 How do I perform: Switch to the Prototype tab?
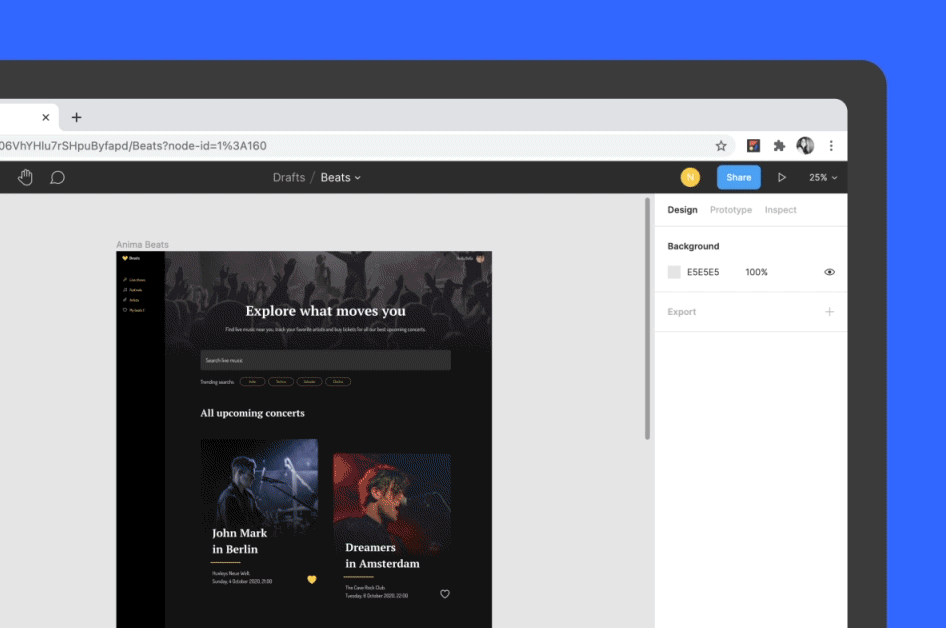pyautogui.click(x=731, y=210)
